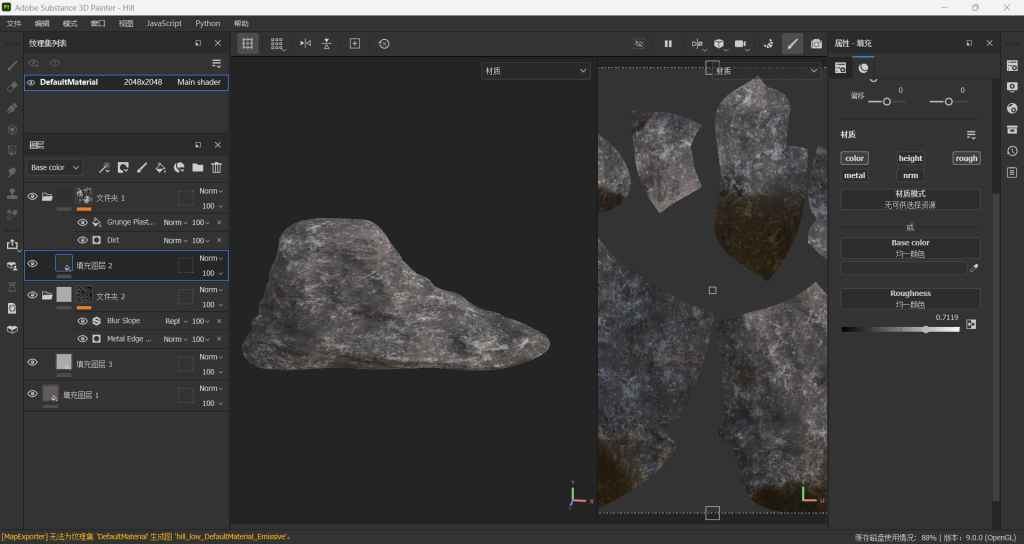Open the JavaScript menu
The height and width of the screenshot is (544, 1024).
(164, 23)
